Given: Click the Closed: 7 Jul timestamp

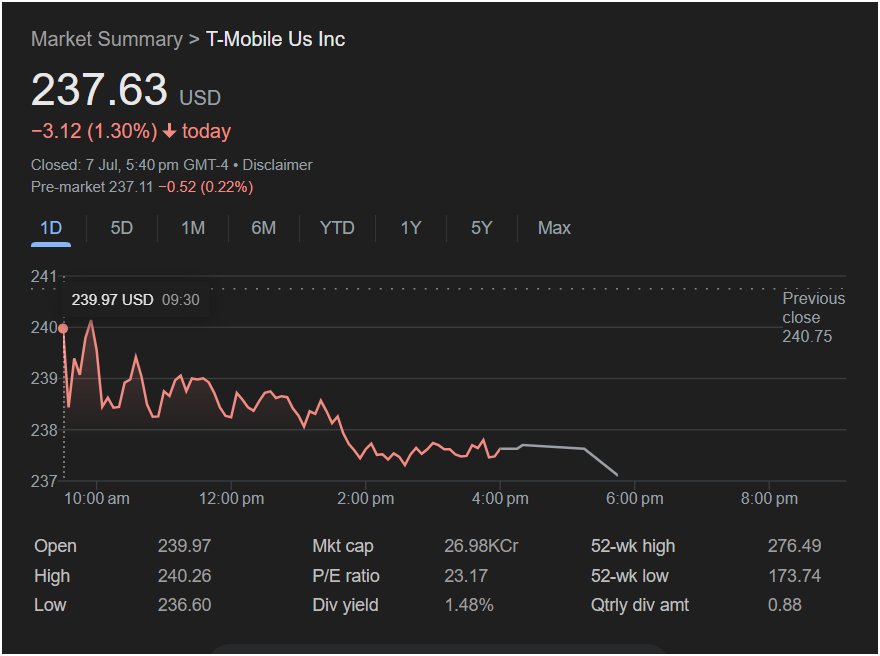Looking at the screenshot, I should point(130,165).
